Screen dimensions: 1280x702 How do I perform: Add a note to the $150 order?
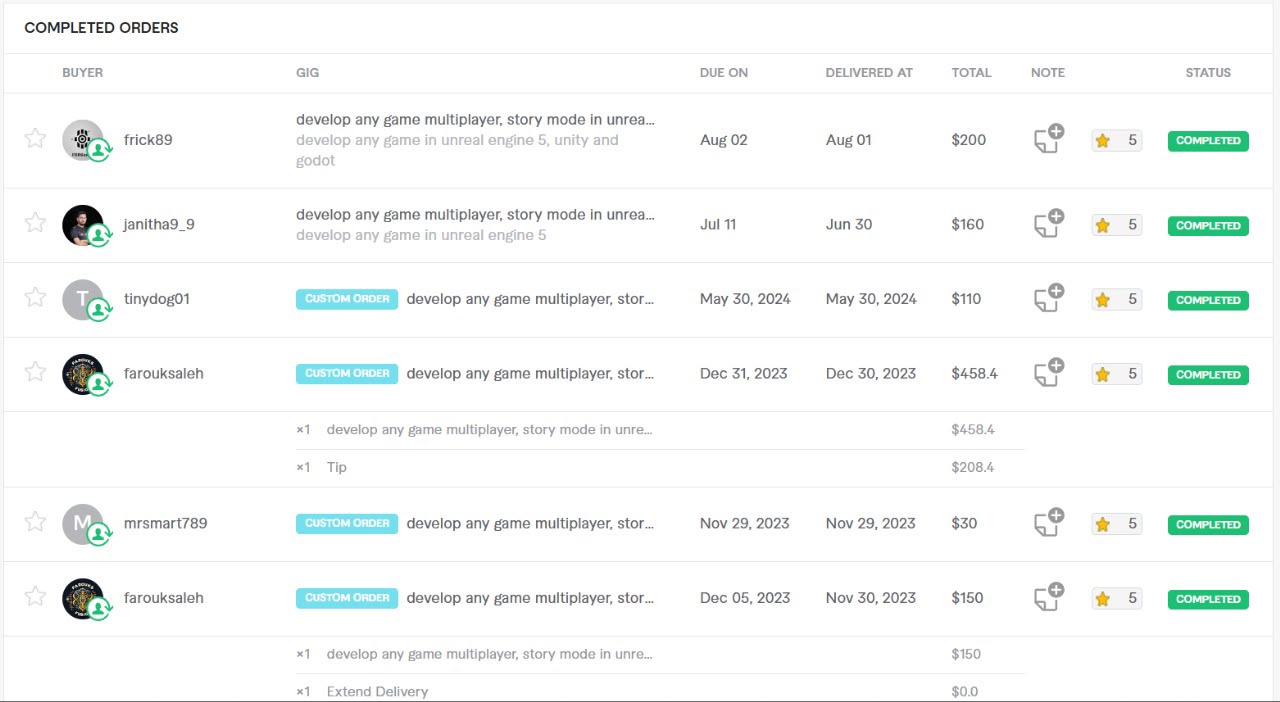pos(1048,598)
